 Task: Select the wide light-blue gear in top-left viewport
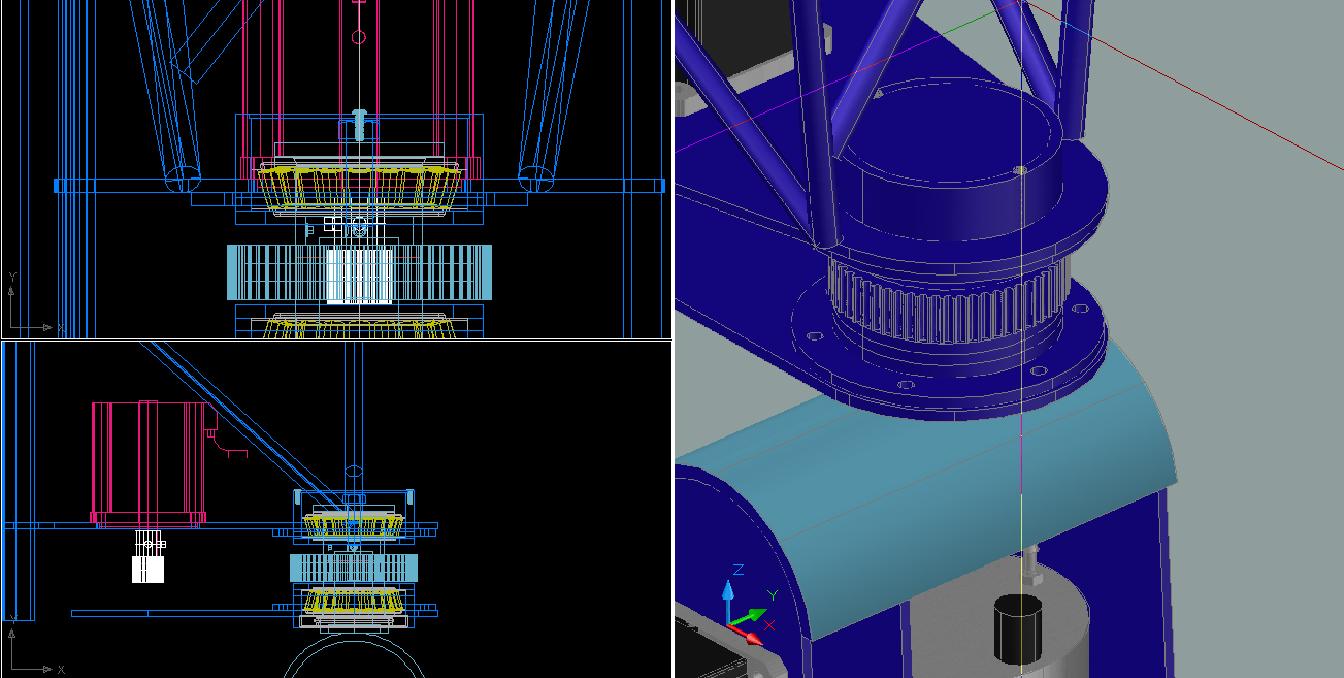359,273
